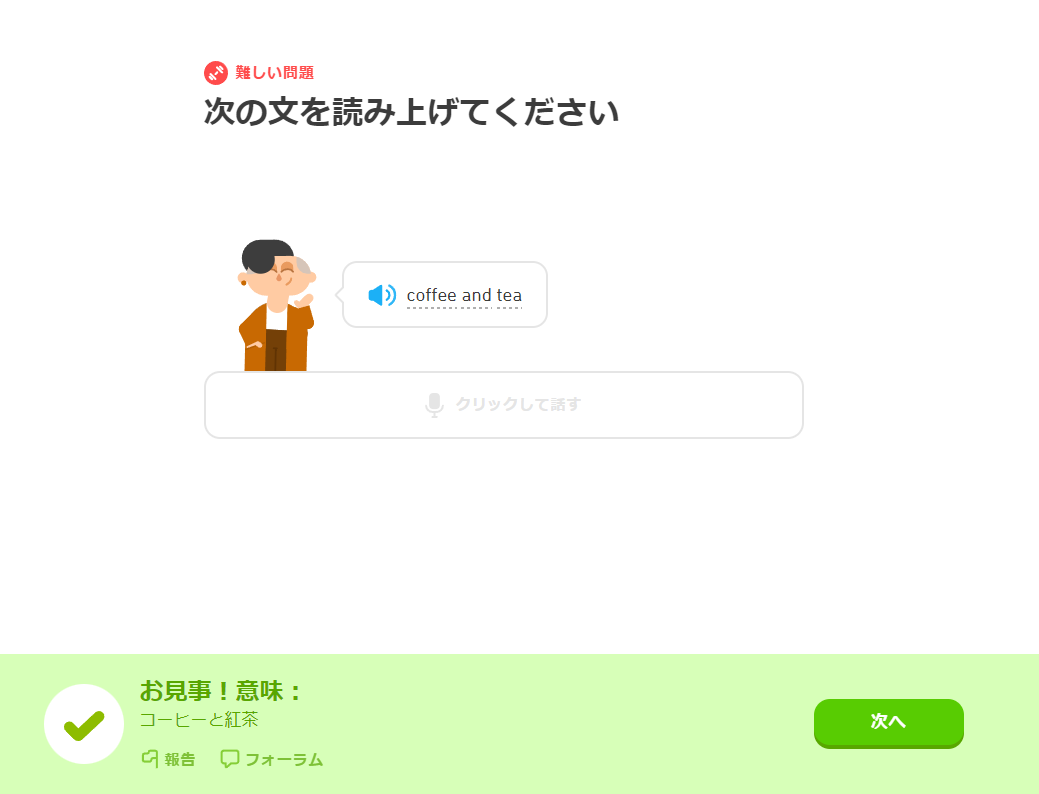Click the word tea for a hint
This screenshot has height=794, width=1039.
509,296
